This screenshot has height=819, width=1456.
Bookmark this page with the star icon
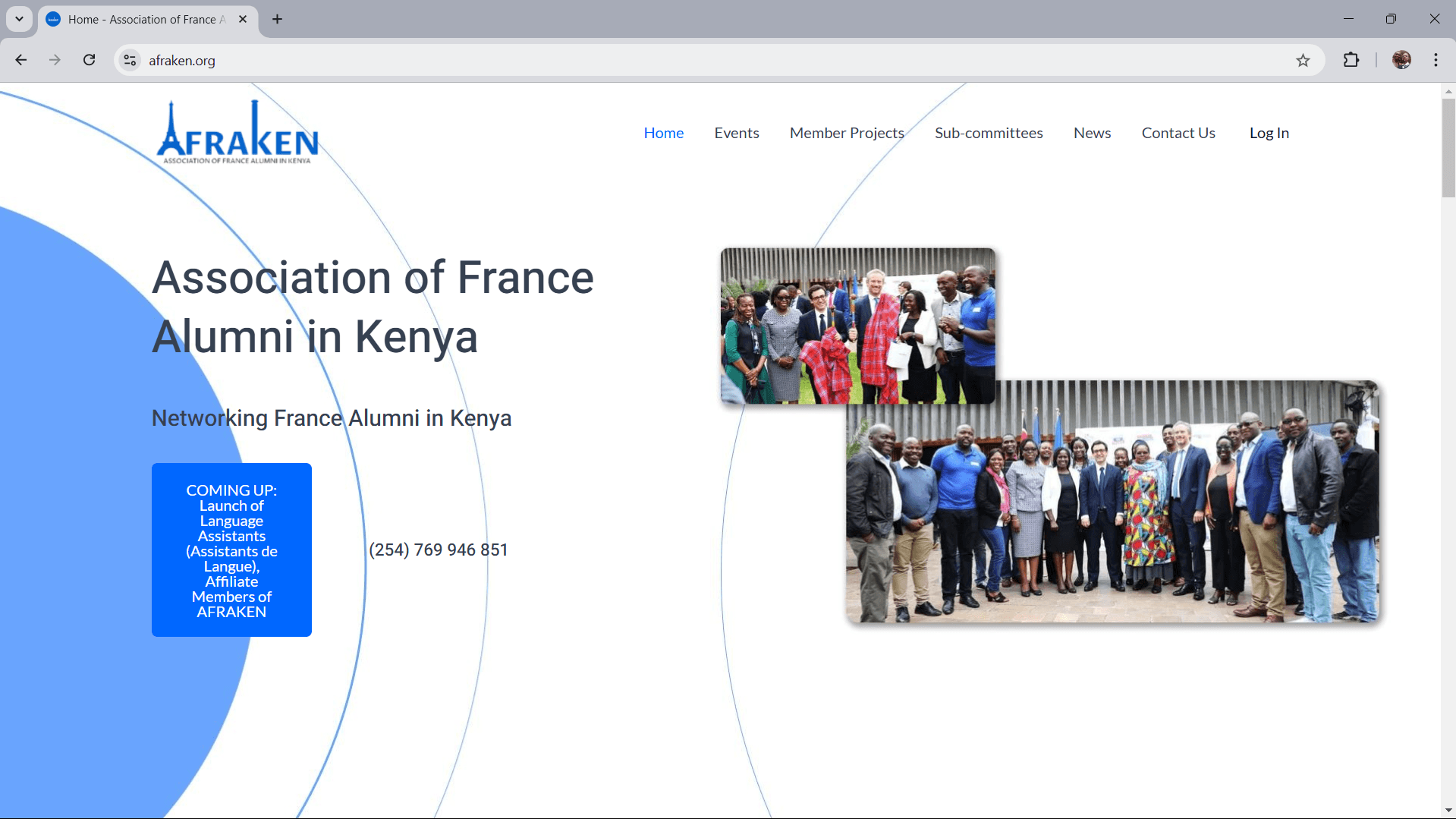point(1303,61)
